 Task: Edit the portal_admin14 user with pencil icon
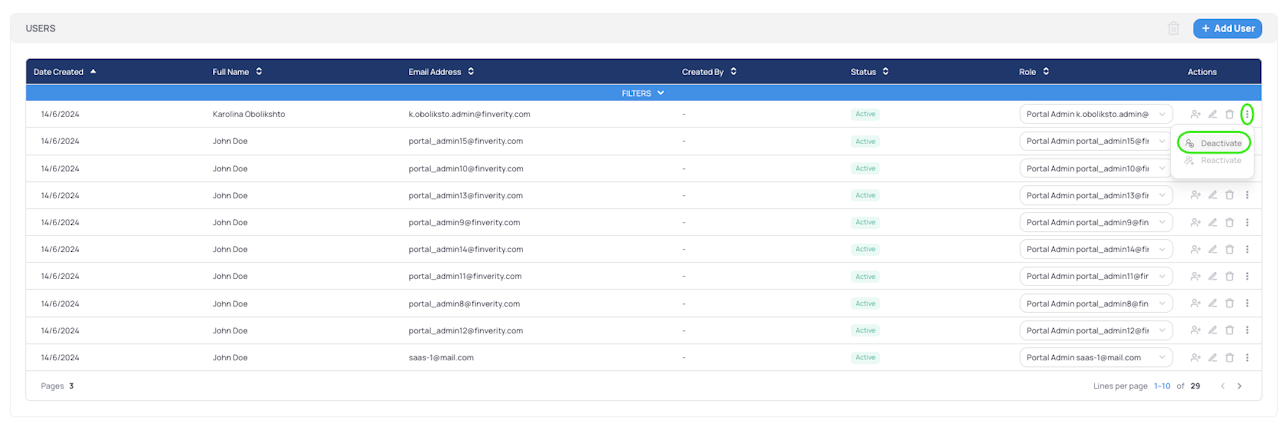(1212, 249)
